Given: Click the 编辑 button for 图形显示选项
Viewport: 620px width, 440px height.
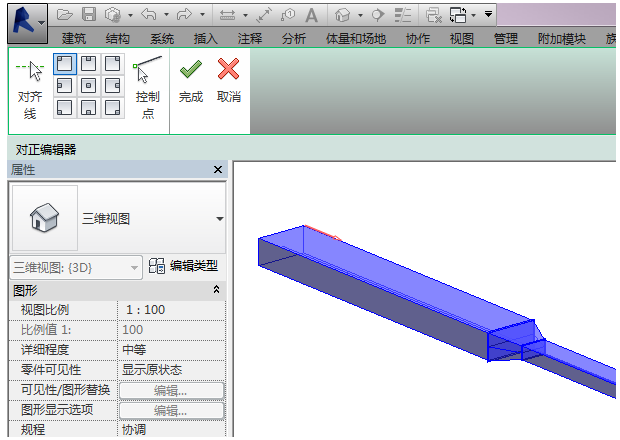Looking at the screenshot, I should (171, 410).
